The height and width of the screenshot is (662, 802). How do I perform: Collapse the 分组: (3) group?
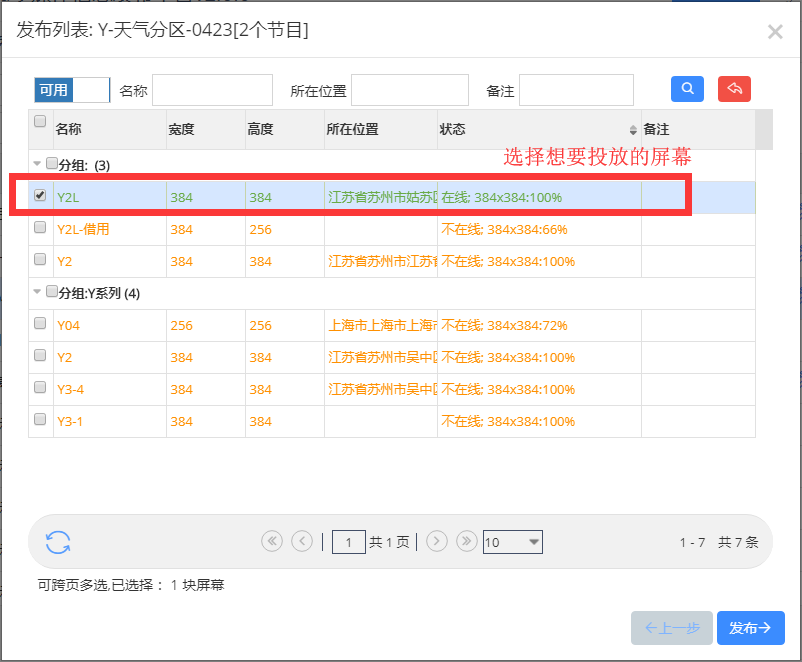pyautogui.click(x=38, y=164)
